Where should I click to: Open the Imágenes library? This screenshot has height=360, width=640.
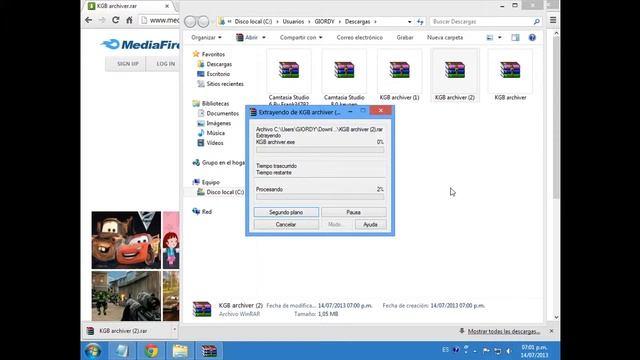click(218, 123)
